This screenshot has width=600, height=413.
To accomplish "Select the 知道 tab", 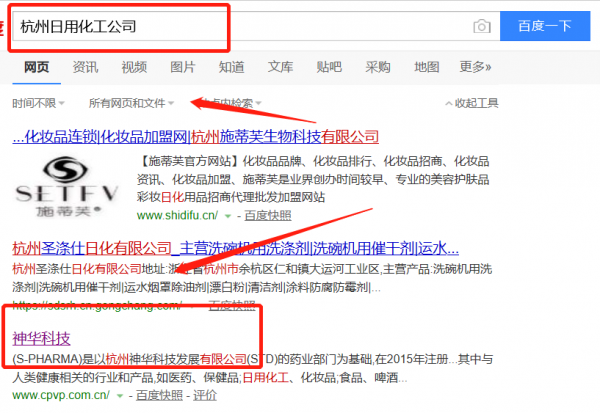I will coord(231,67).
